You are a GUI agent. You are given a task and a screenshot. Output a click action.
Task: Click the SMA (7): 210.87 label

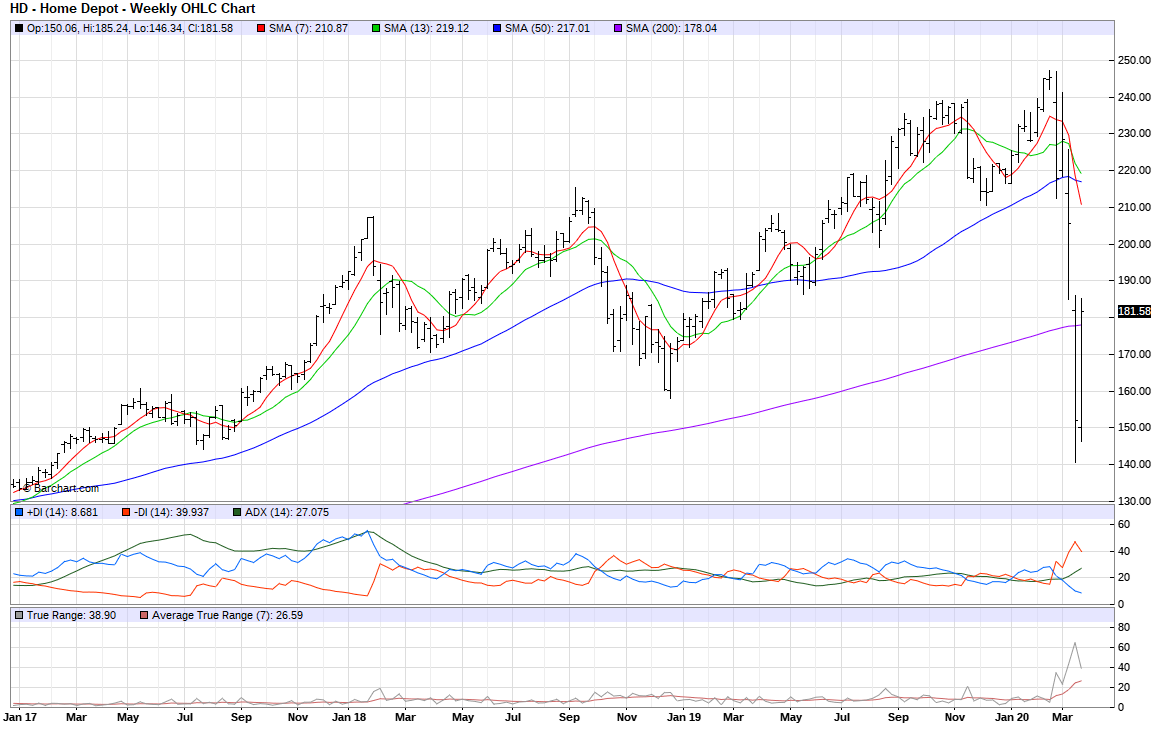[308, 28]
